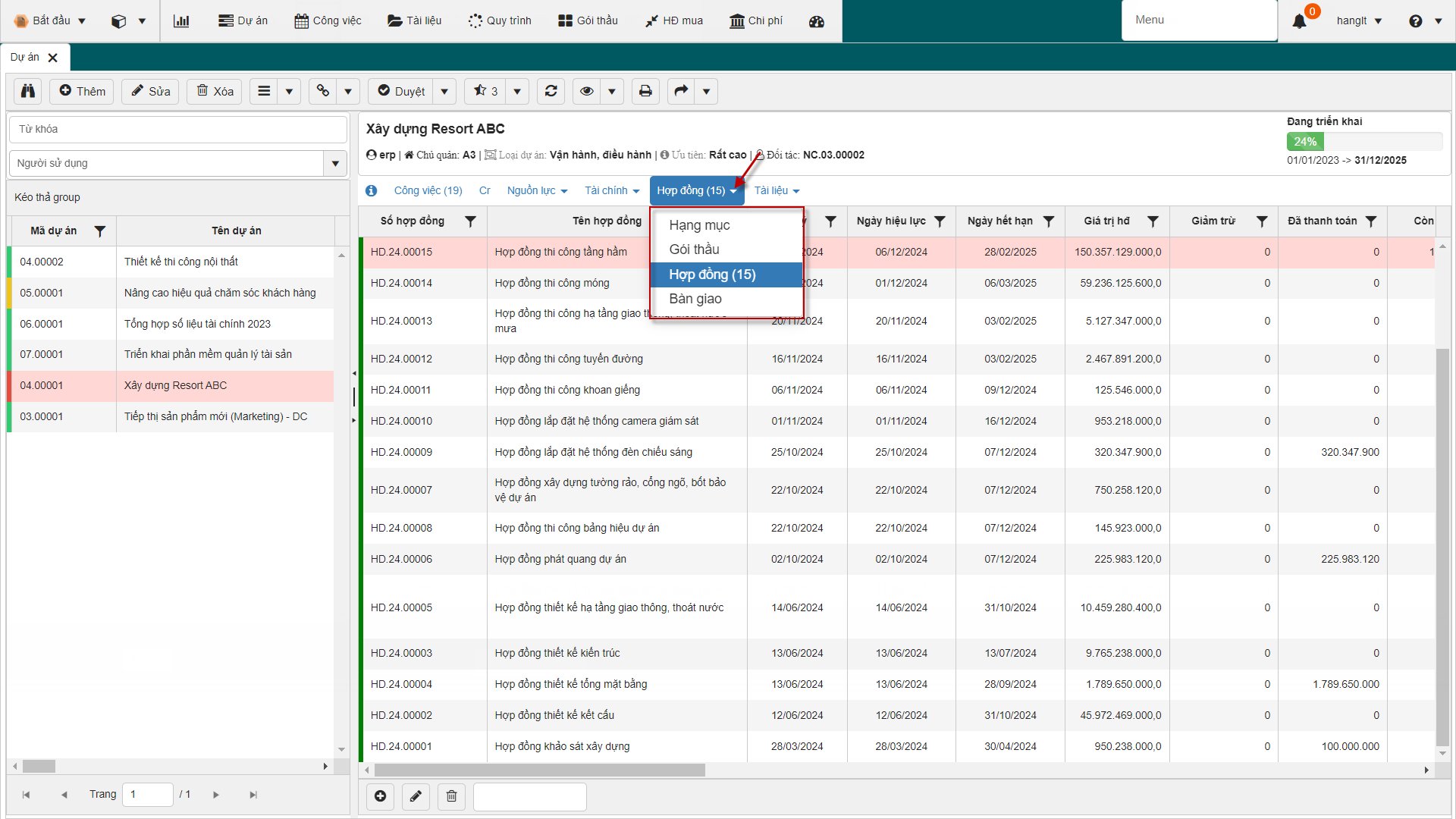Open the dashboard gauge icon
The height and width of the screenshot is (819, 1456).
click(x=816, y=21)
